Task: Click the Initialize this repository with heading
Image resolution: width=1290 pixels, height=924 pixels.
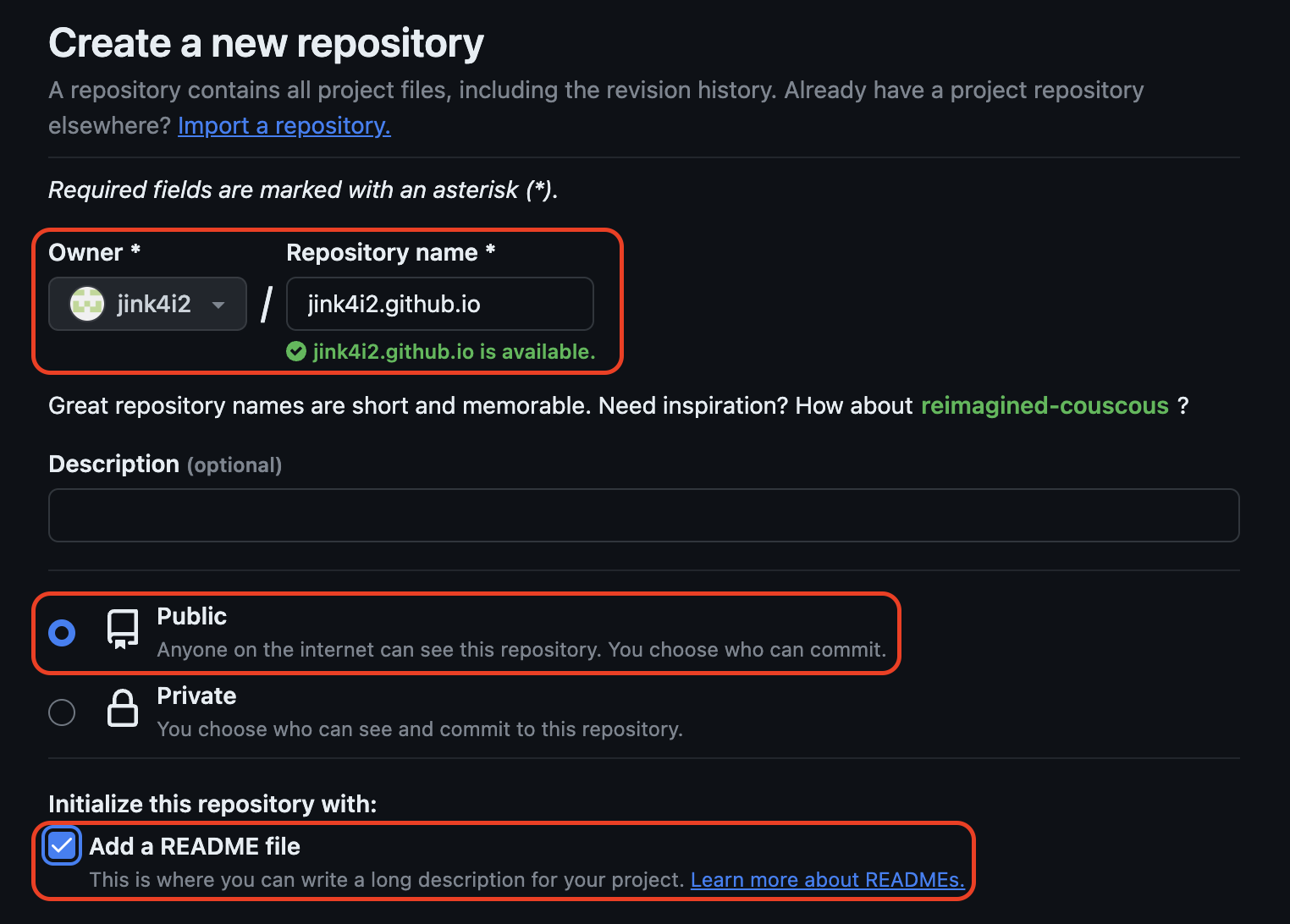Action: (212, 804)
